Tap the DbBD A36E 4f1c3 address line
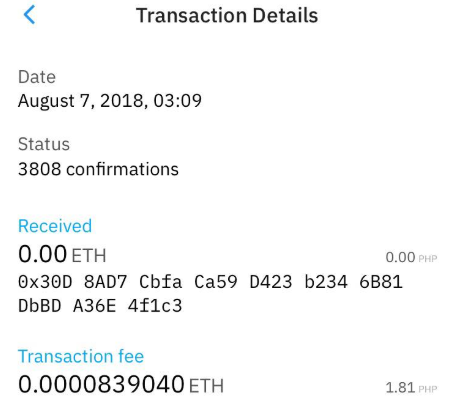Viewport: 455px width, 412px height. [100, 306]
